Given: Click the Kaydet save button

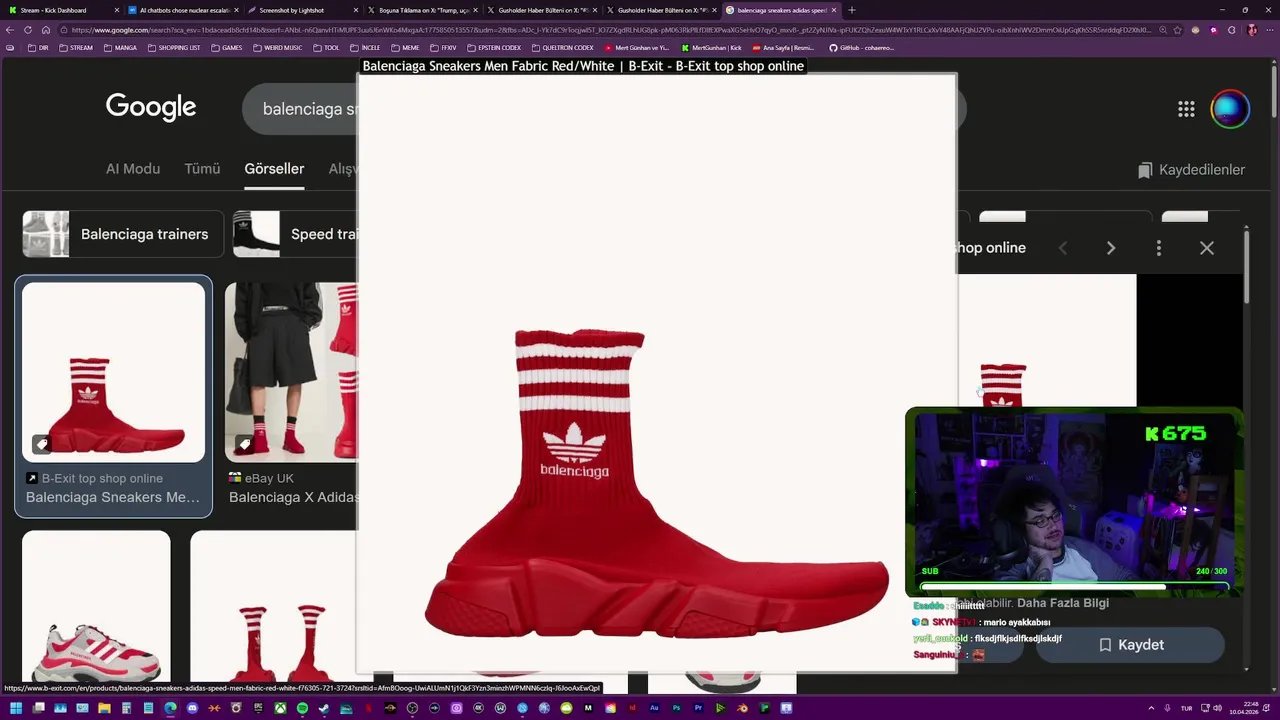Looking at the screenshot, I should pos(1130,645).
